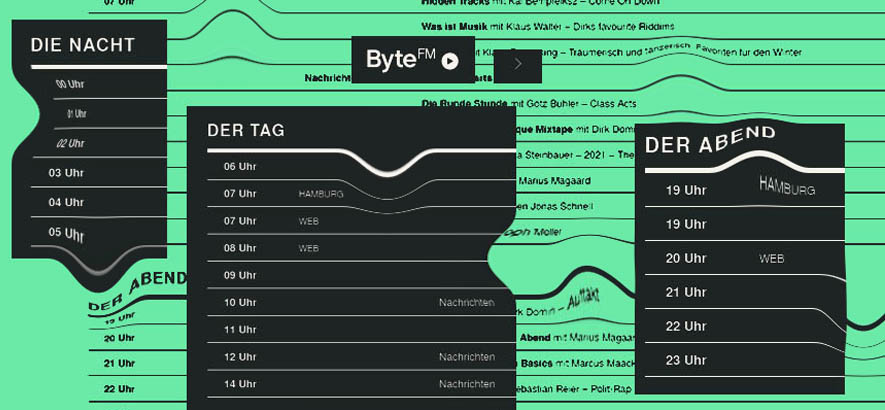Click the ByteFM logo text
Viewport: 885px width, 410px height.
[400, 59]
